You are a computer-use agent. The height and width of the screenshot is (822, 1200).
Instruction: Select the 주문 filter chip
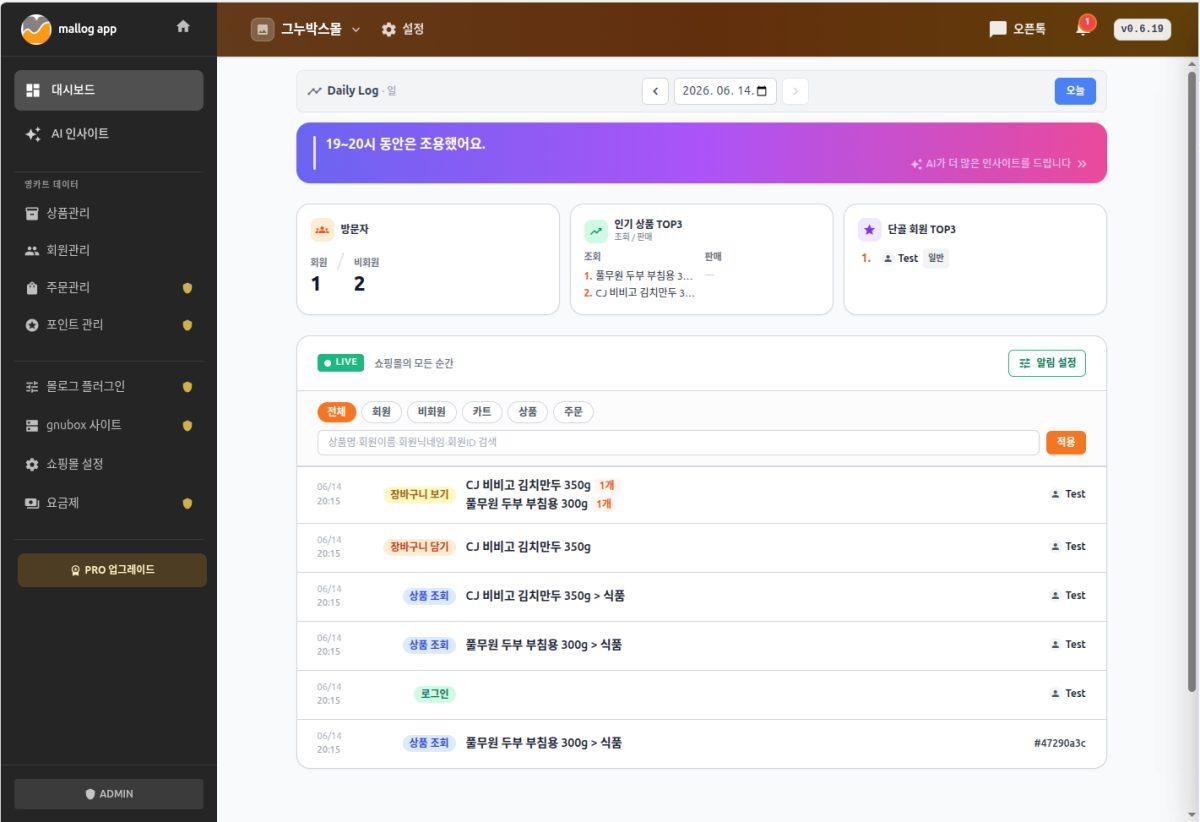(573, 412)
